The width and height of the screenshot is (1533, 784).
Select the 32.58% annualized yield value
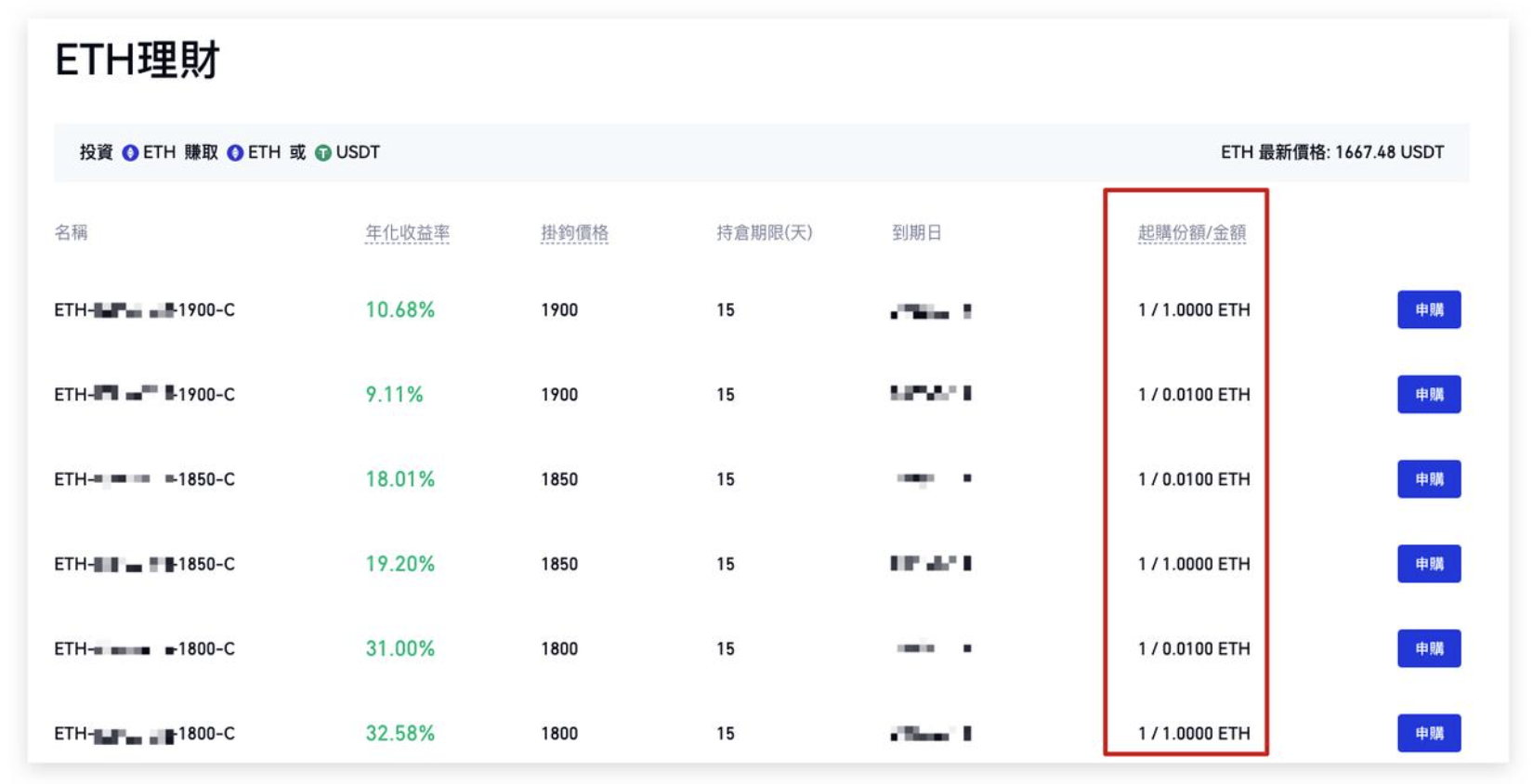click(x=400, y=733)
